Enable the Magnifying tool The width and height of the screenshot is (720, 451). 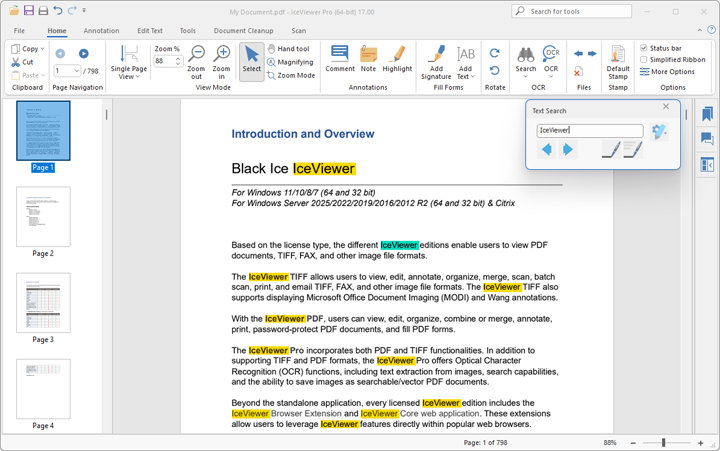point(291,62)
